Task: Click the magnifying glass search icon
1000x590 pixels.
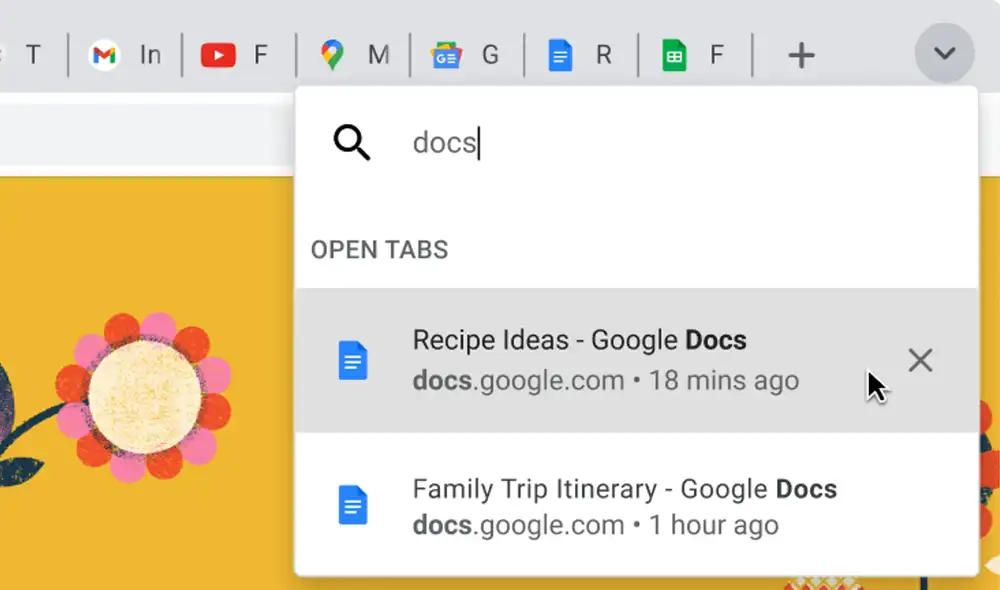Action: (352, 143)
